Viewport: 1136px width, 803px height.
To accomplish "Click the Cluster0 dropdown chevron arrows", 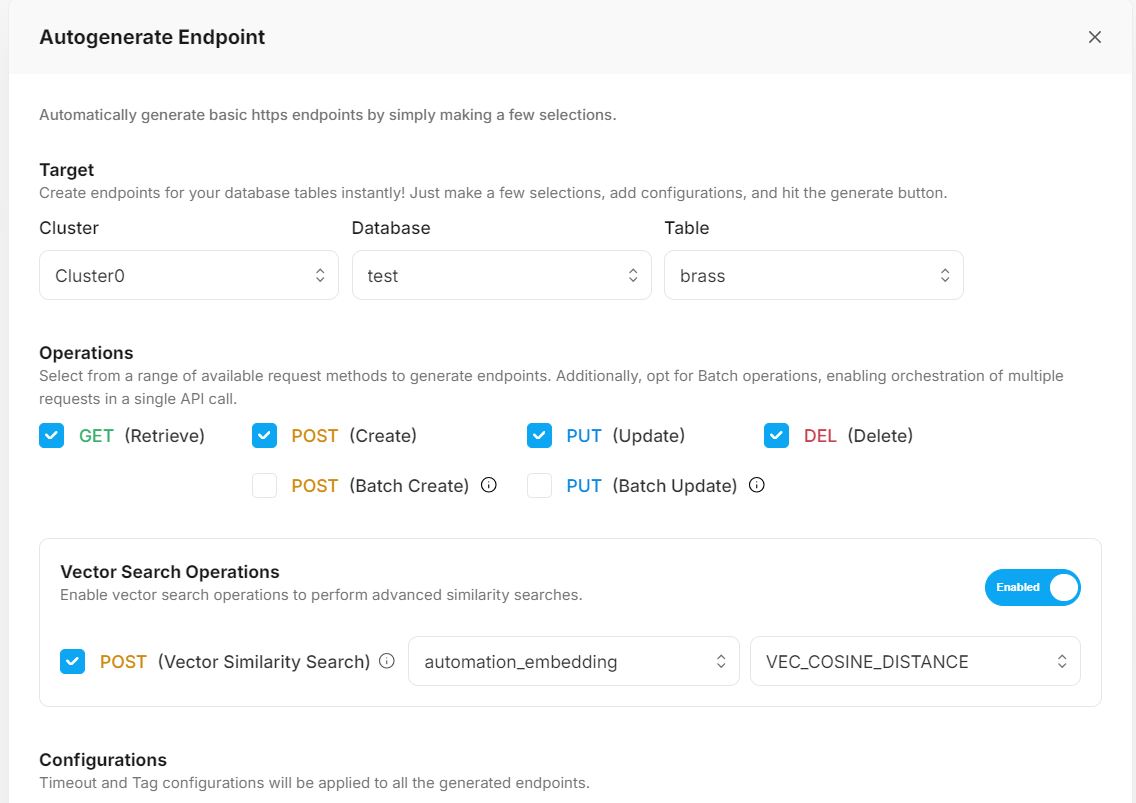I will pos(320,275).
